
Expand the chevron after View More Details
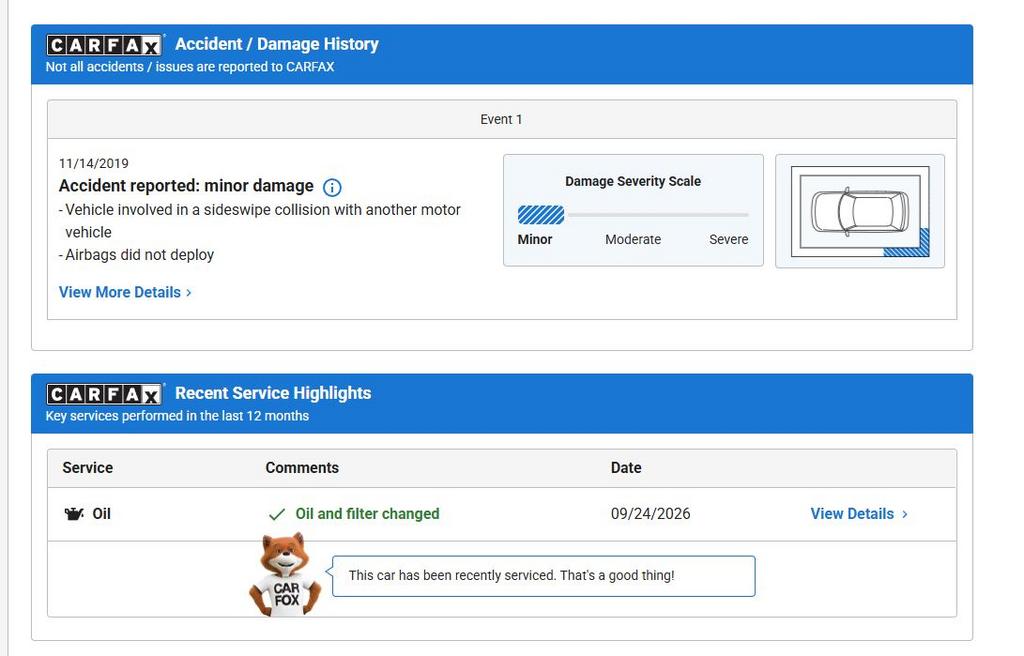[x=189, y=293]
